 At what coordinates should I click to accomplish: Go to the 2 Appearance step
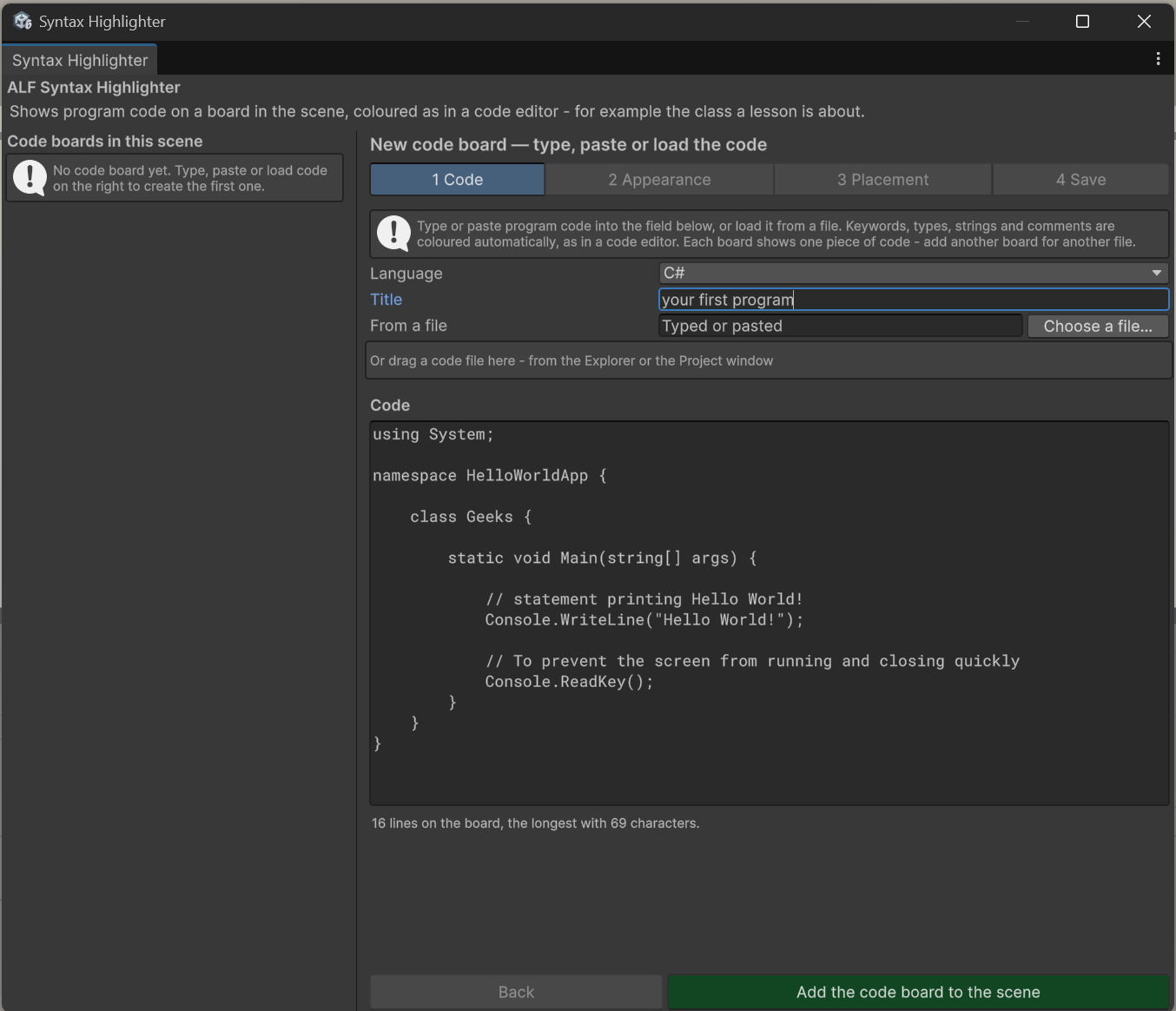pos(659,180)
